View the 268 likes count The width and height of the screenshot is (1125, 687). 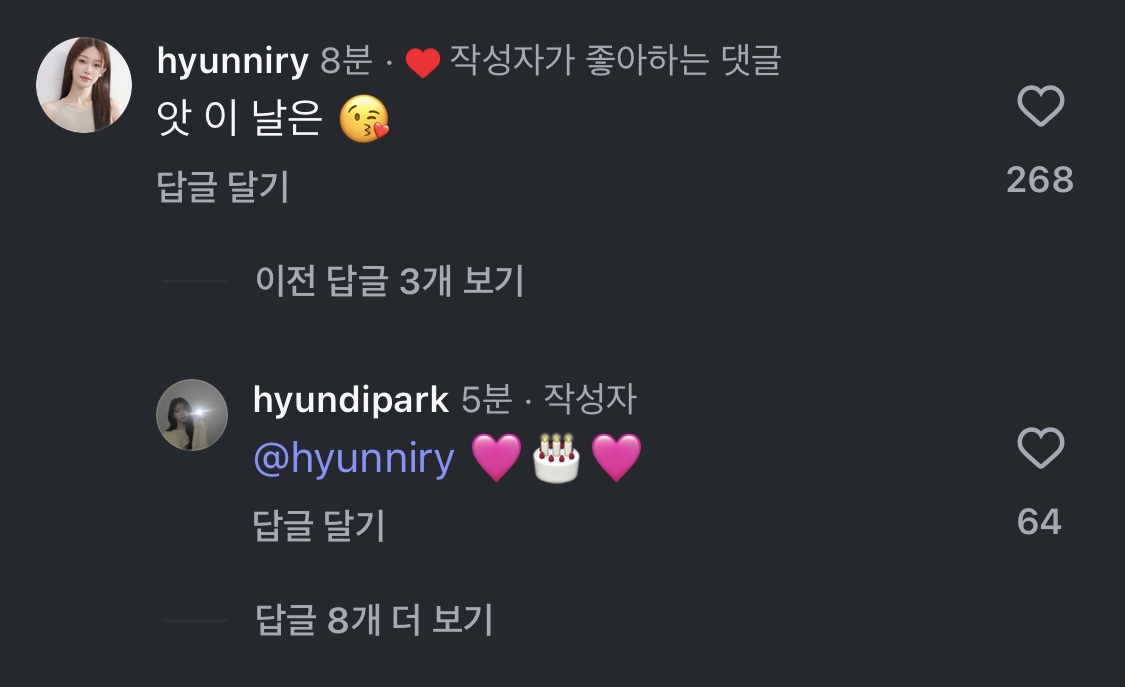tap(1040, 180)
